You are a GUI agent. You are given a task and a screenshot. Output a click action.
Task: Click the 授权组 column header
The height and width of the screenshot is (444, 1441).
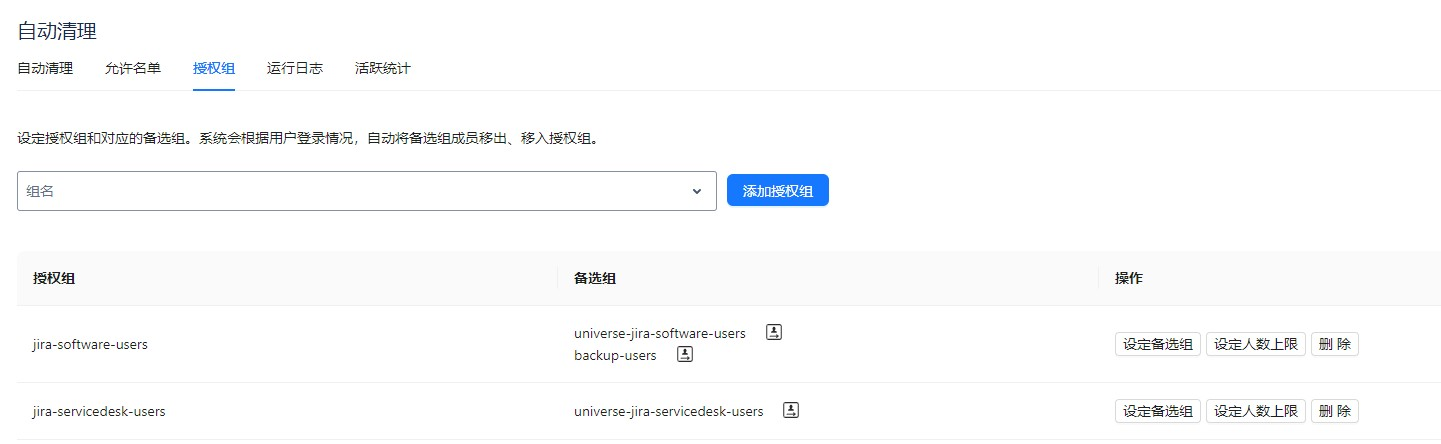coord(54,279)
